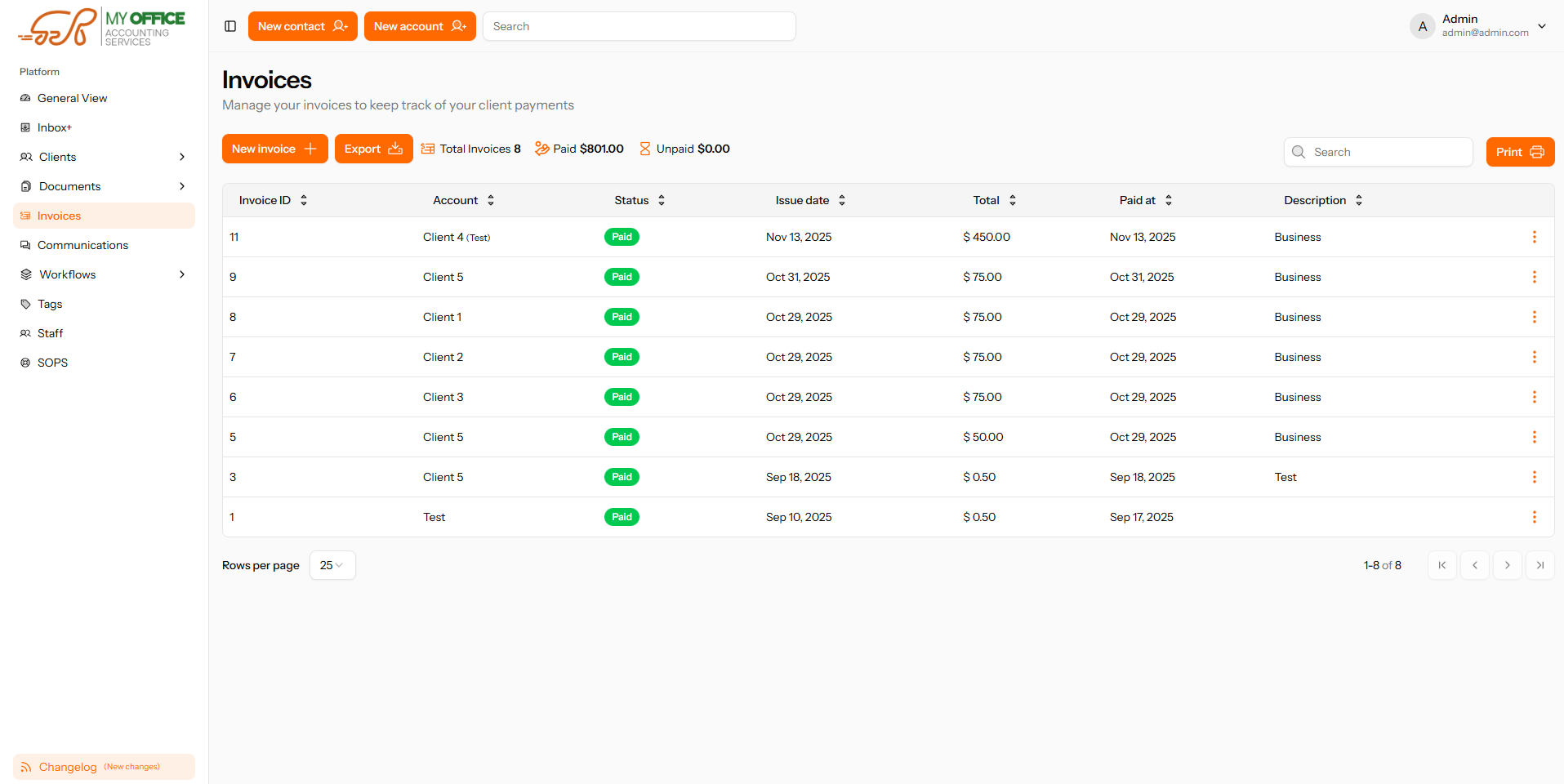Select the Test description cell
The width and height of the screenshot is (1564, 784).
coord(1286,477)
